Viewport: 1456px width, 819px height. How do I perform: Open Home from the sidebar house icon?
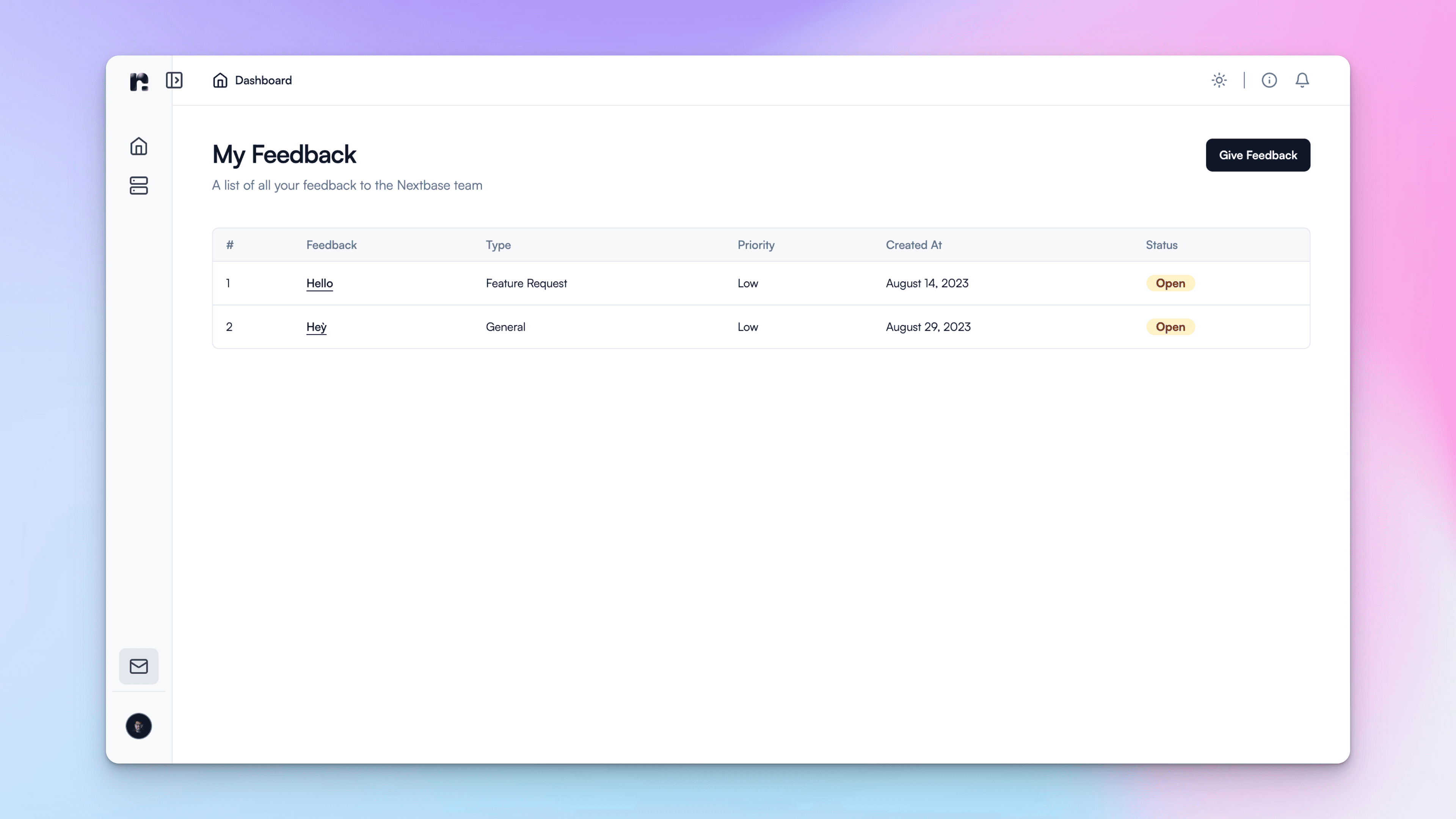pos(138,146)
